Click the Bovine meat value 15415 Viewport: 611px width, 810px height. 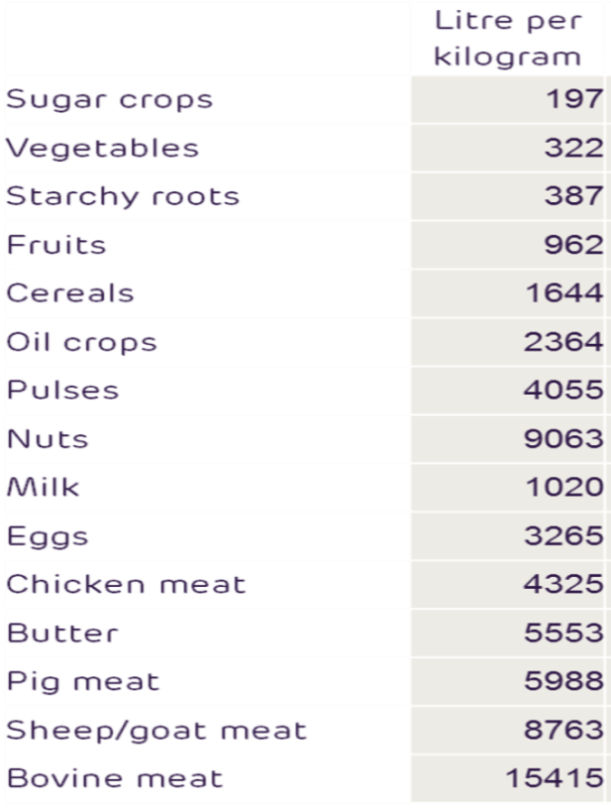pos(555,778)
